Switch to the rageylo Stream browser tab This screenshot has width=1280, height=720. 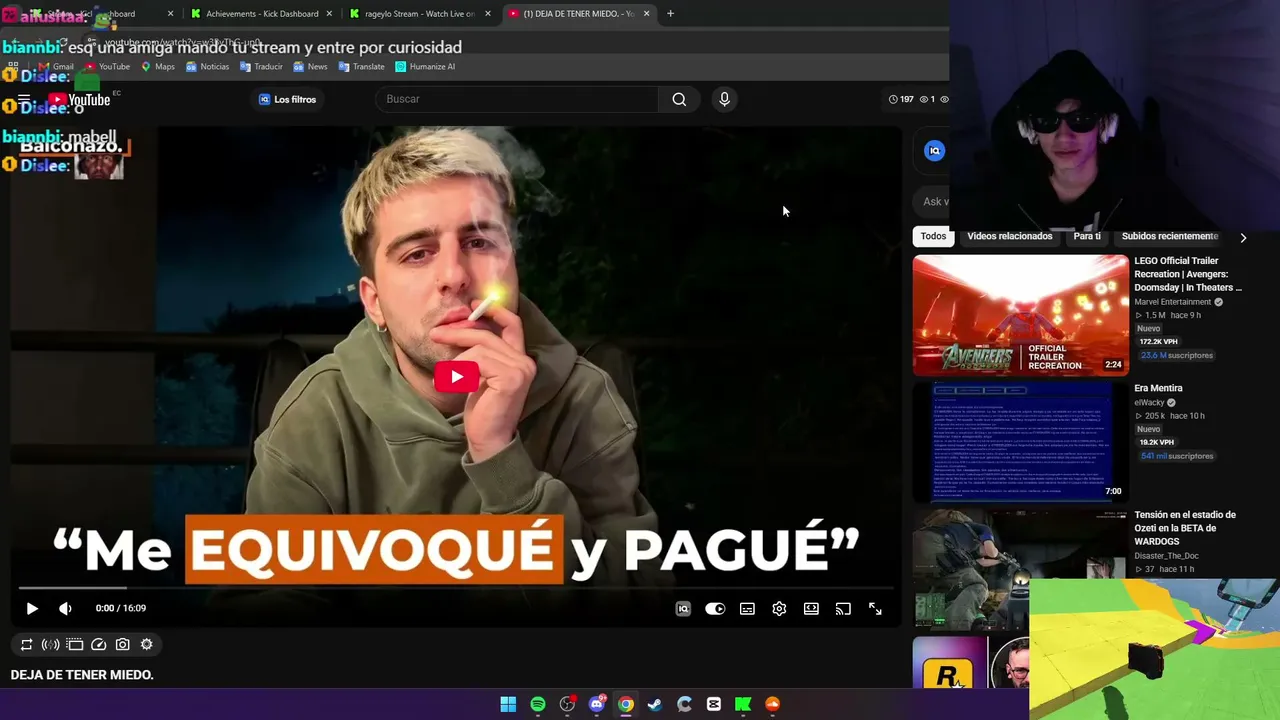pyautogui.click(x=419, y=14)
